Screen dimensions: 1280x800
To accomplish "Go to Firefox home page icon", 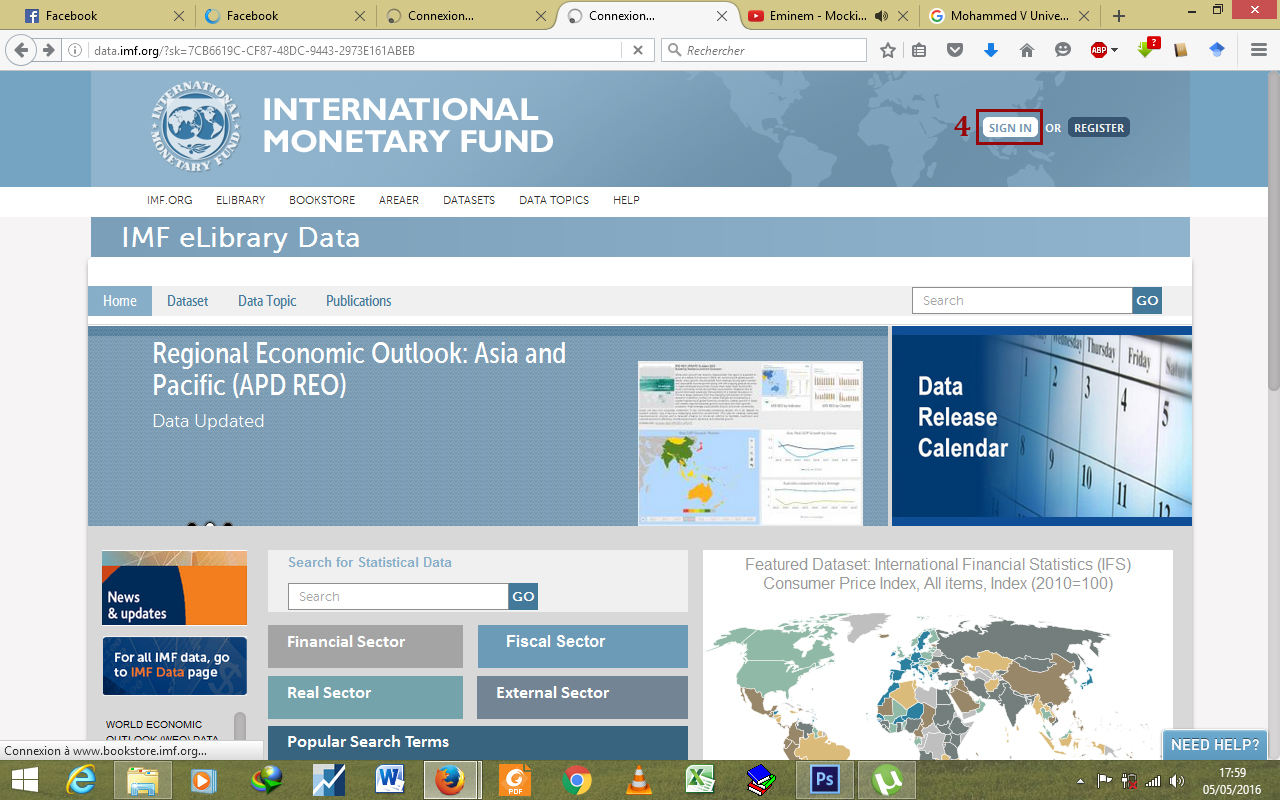I will coord(1027,50).
